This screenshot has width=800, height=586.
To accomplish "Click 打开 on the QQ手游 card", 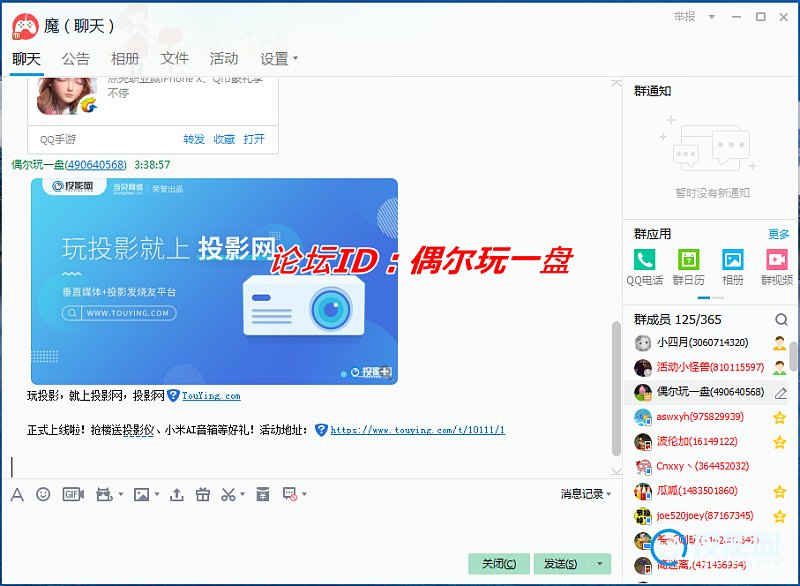I will click(x=254, y=139).
